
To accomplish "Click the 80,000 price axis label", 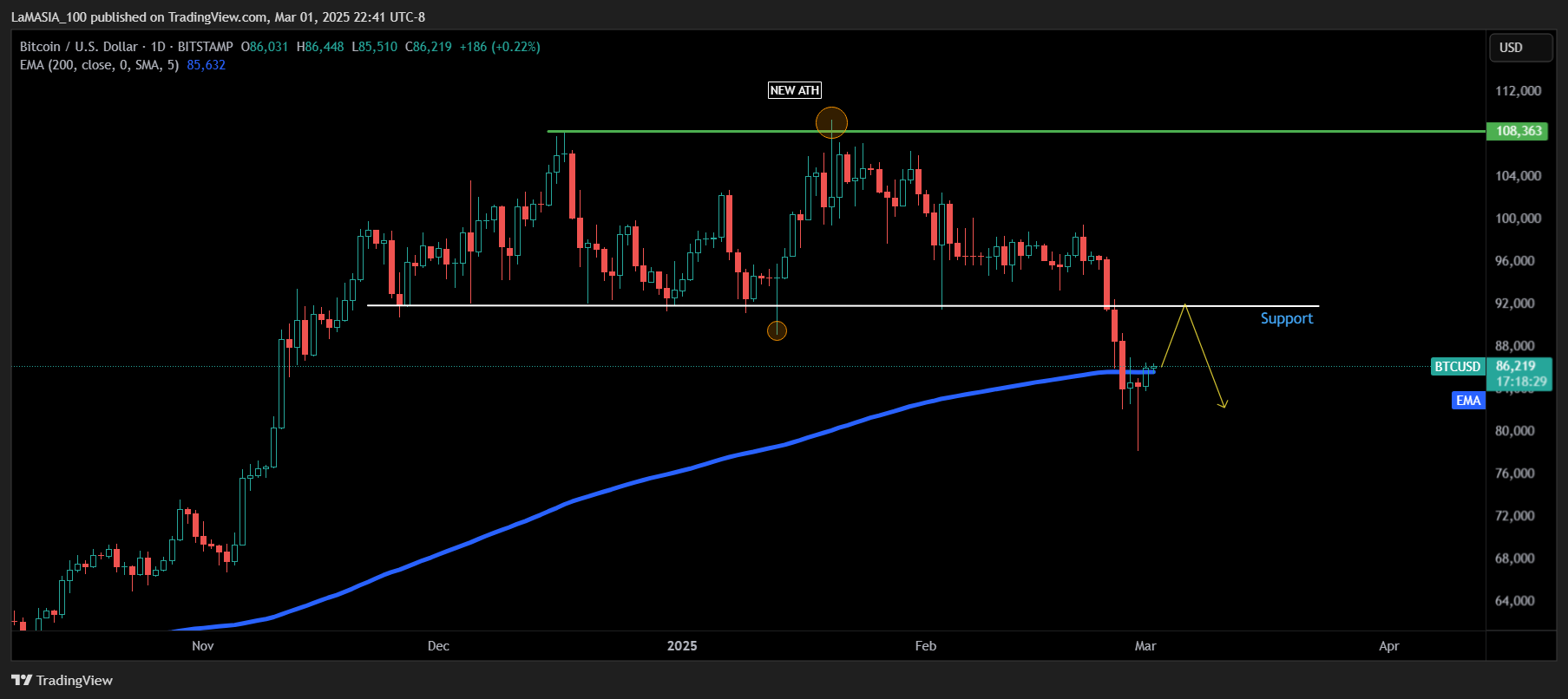I will coord(1515,431).
